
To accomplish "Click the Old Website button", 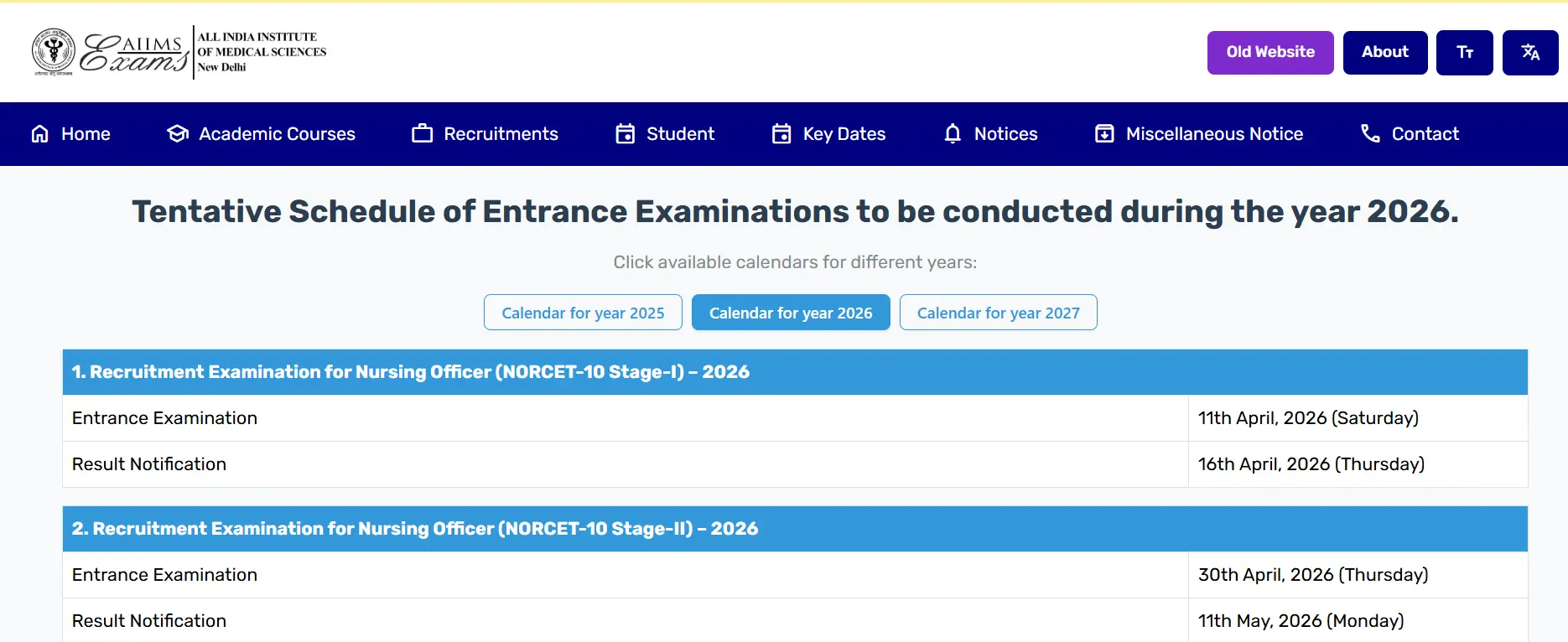I will click(1270, 53).
